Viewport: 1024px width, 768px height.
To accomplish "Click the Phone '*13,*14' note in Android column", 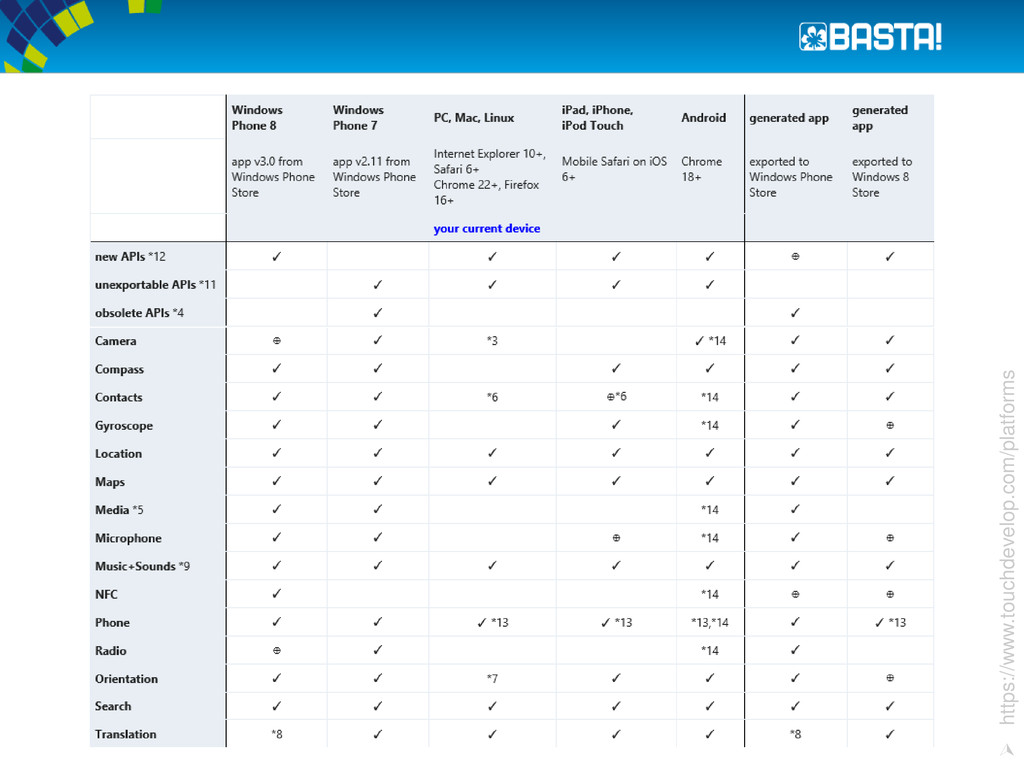I will point(710,622).
